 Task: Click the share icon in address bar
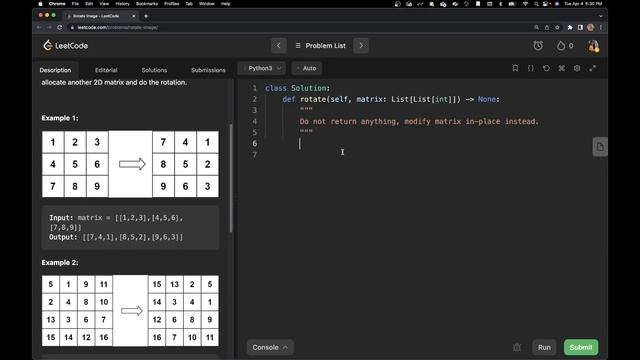pyautogui.click(x=547, y=27)
